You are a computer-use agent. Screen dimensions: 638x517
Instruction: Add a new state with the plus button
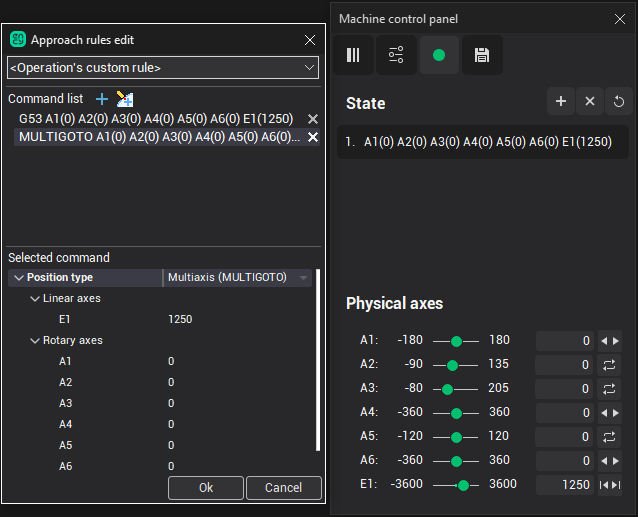point(561,102)
